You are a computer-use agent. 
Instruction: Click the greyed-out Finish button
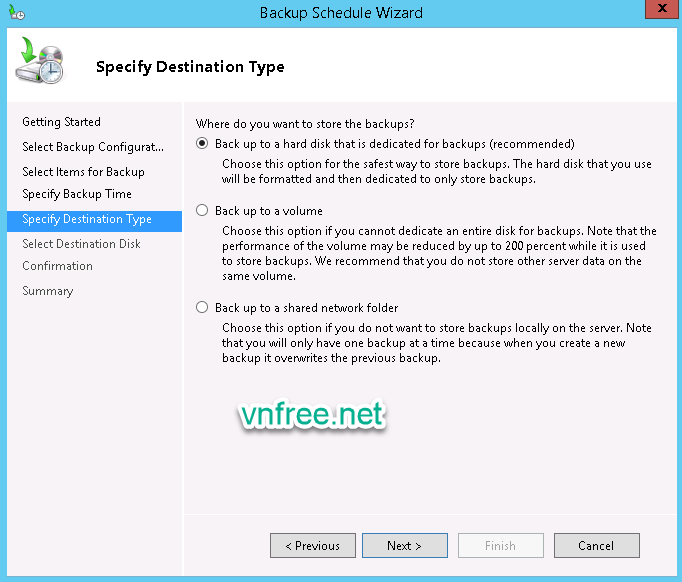coord(500,546)
